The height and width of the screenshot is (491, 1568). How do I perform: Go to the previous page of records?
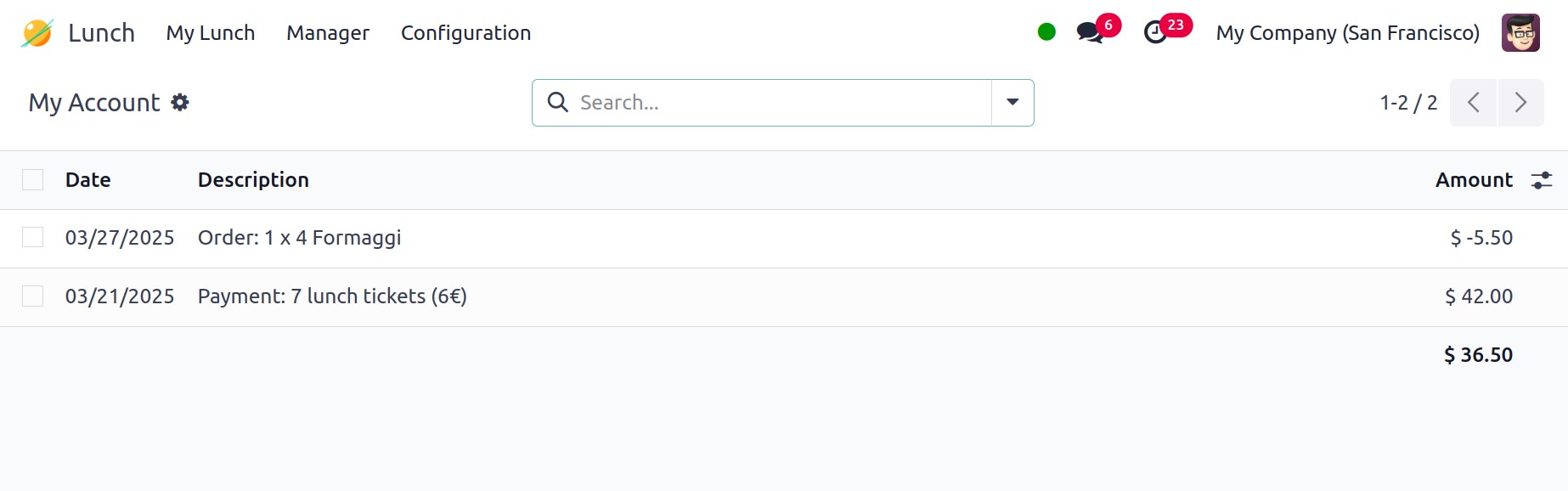click(1474, 103)
